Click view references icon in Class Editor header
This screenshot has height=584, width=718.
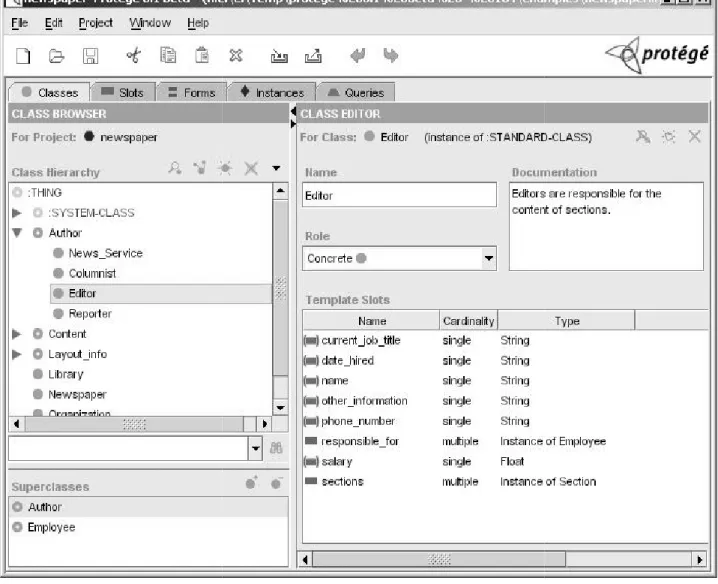coord(643,136)
